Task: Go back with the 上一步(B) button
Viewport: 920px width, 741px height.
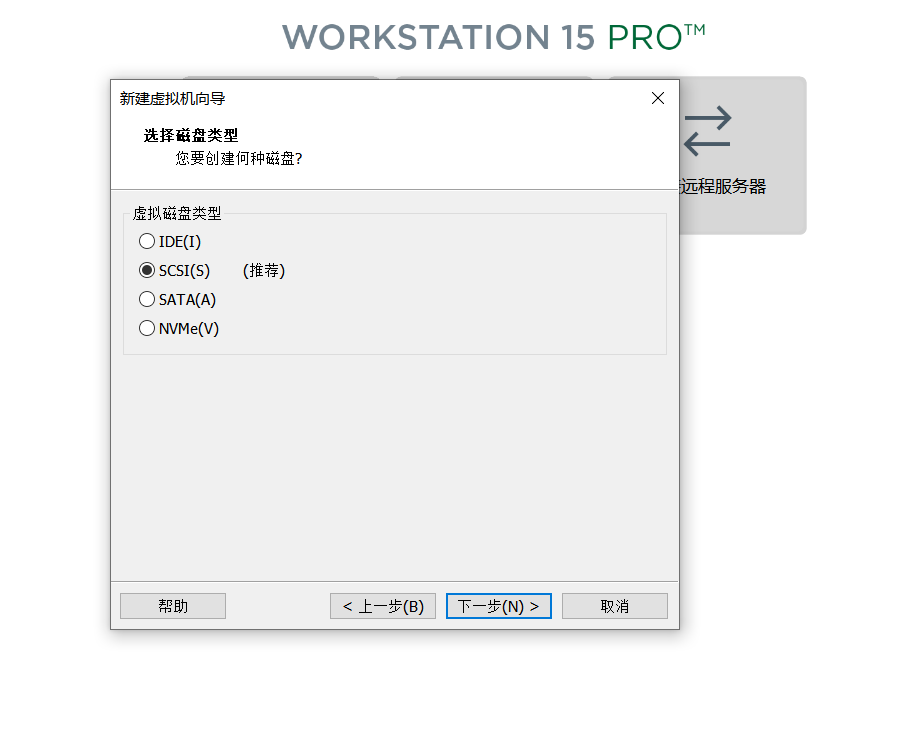Action: coord(383,606)
